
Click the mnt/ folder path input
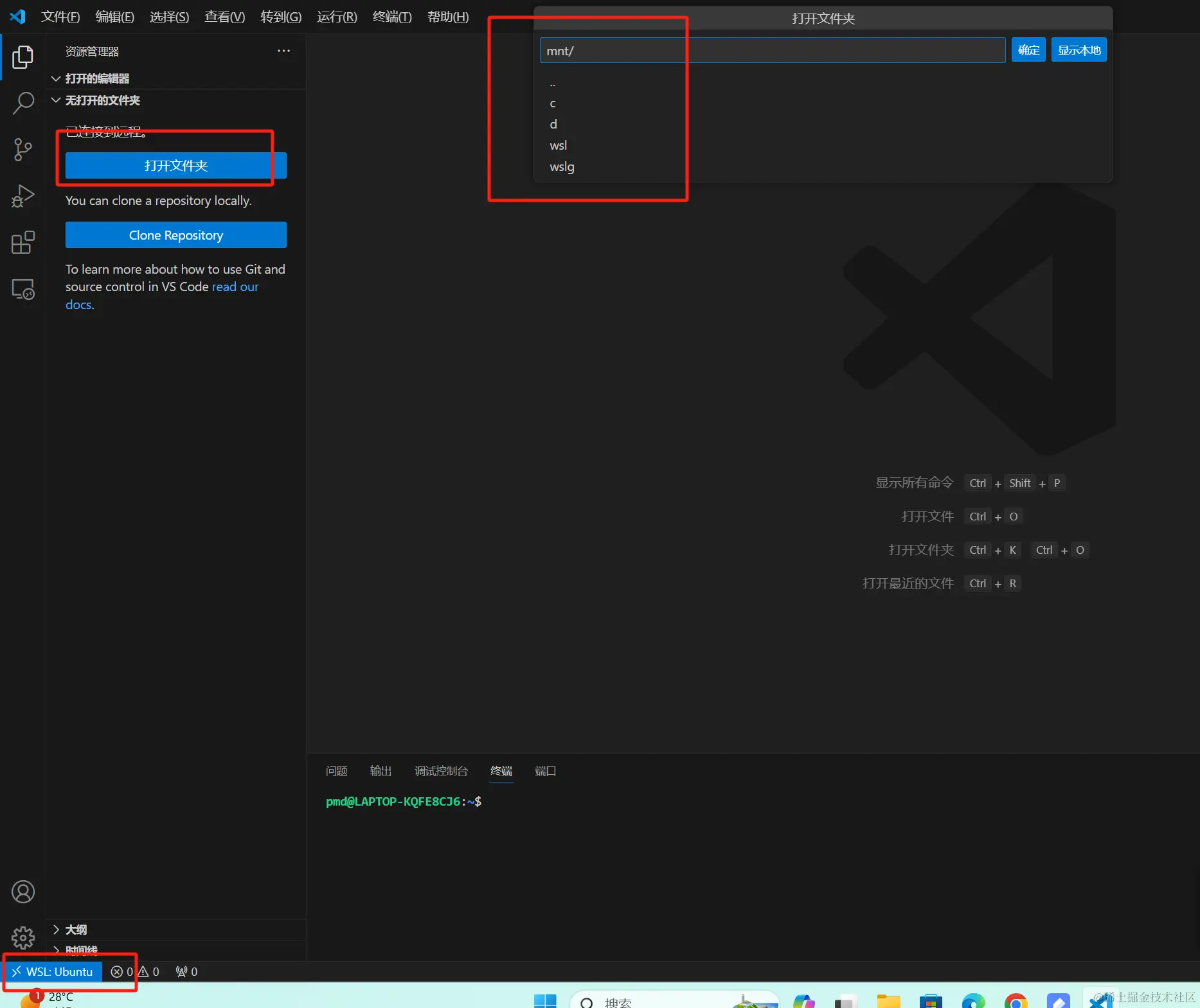772,50
